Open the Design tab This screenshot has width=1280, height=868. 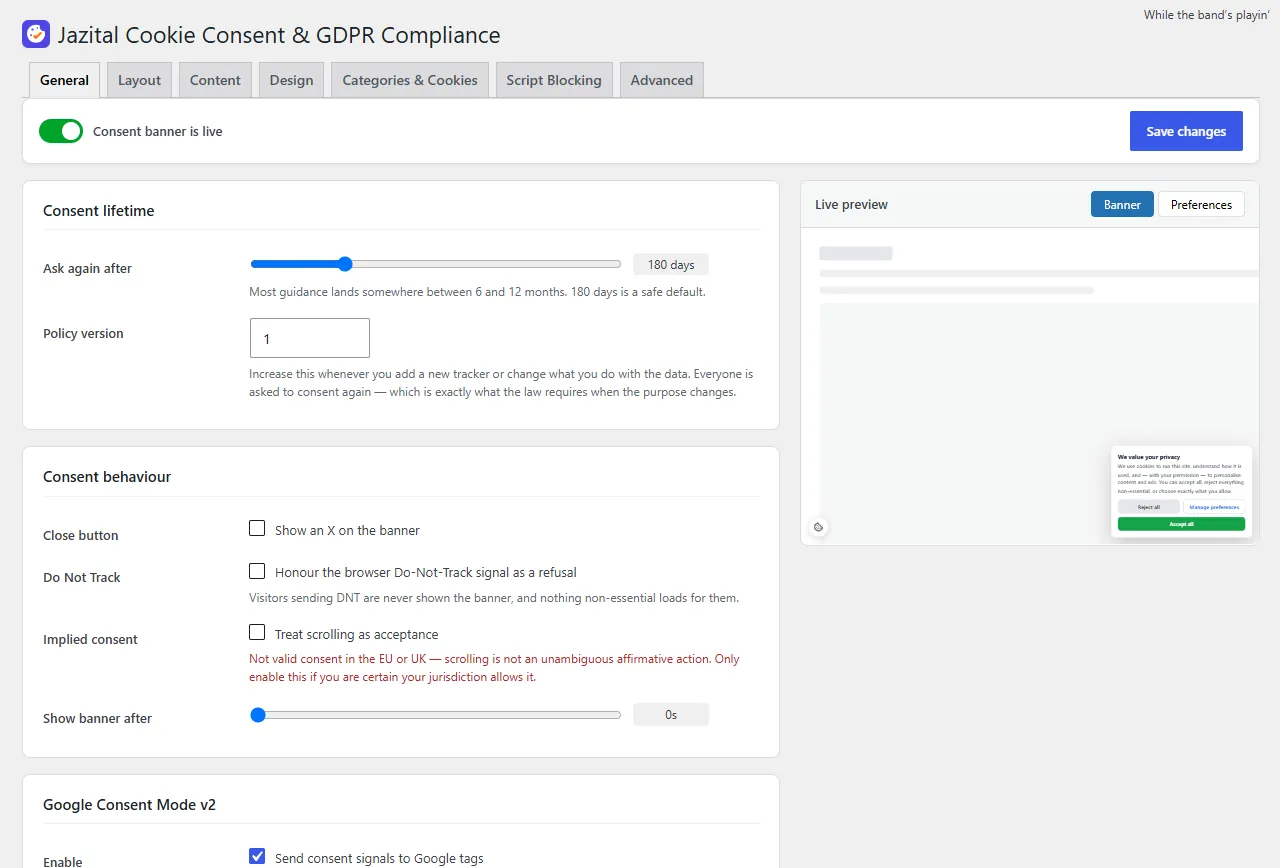pos(291,80)
